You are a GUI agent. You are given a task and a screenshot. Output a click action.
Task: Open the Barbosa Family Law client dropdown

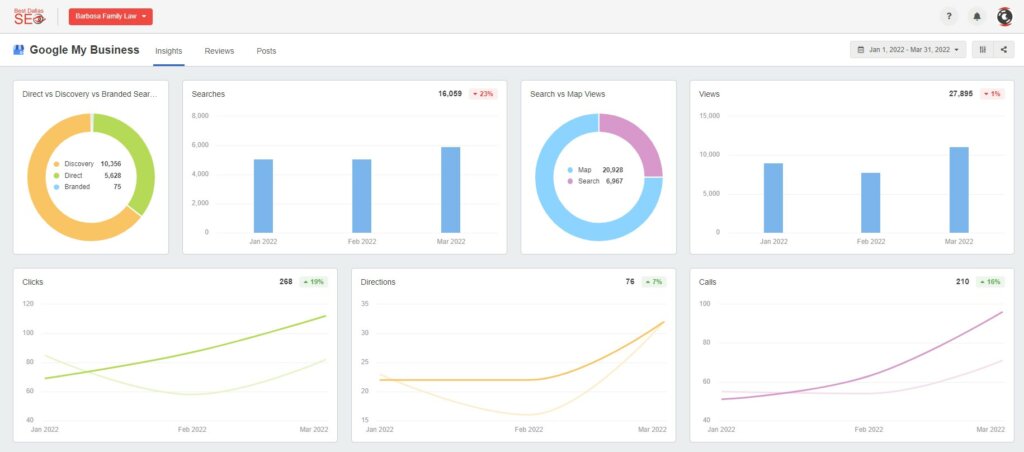click(111, 16)
